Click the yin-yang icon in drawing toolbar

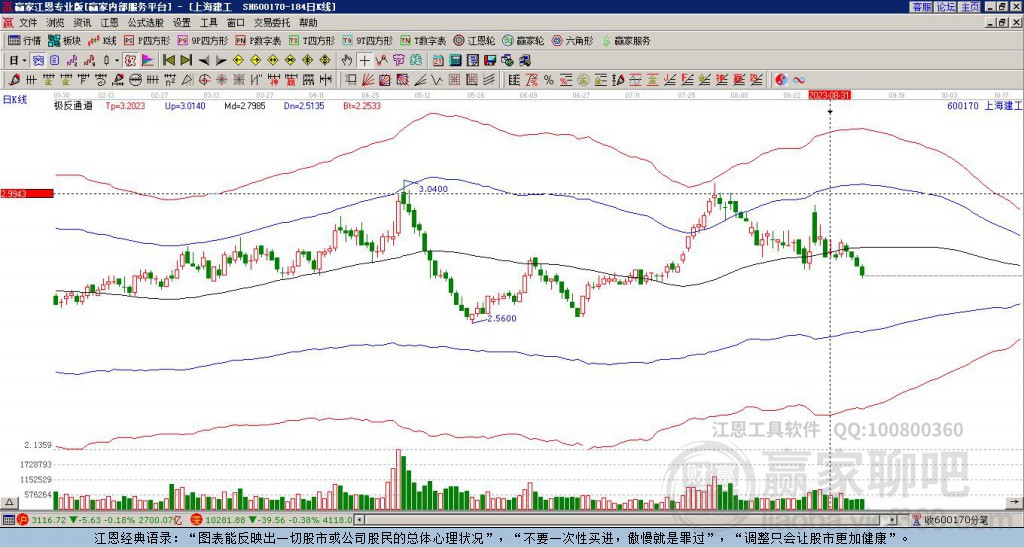pyautogui.click(x=781, y=80)
